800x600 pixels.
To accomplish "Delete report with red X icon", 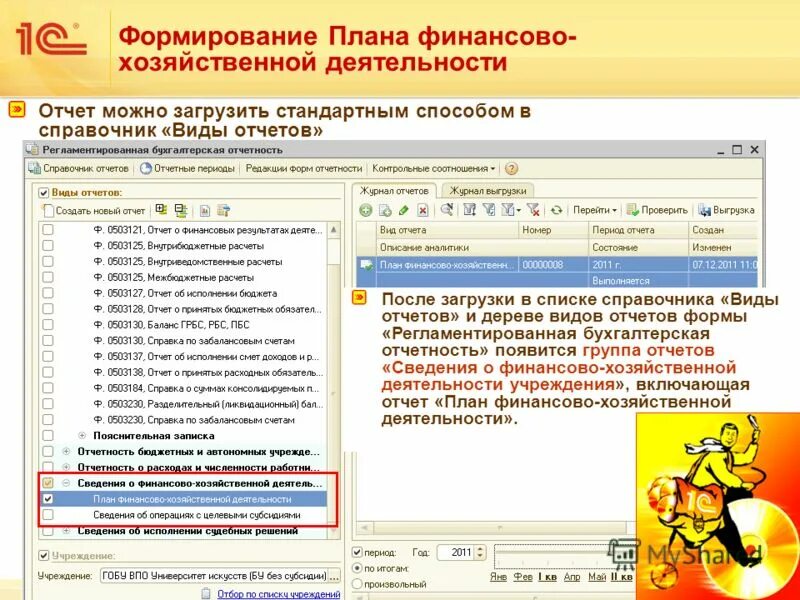I will click(422, 210).
